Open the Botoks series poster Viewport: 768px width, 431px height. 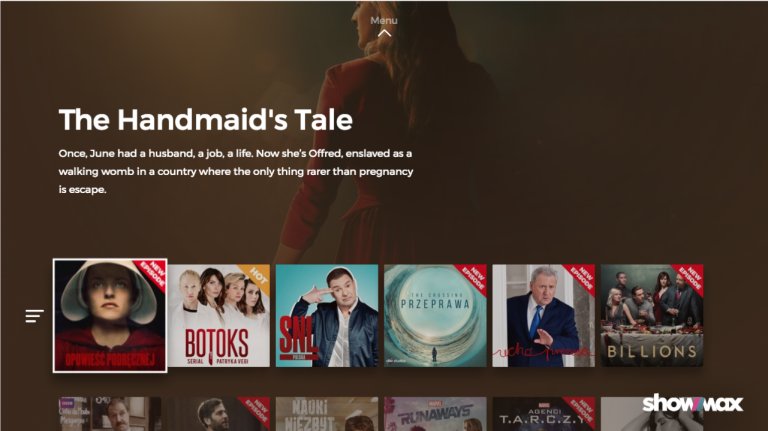(x=218, y=316)
